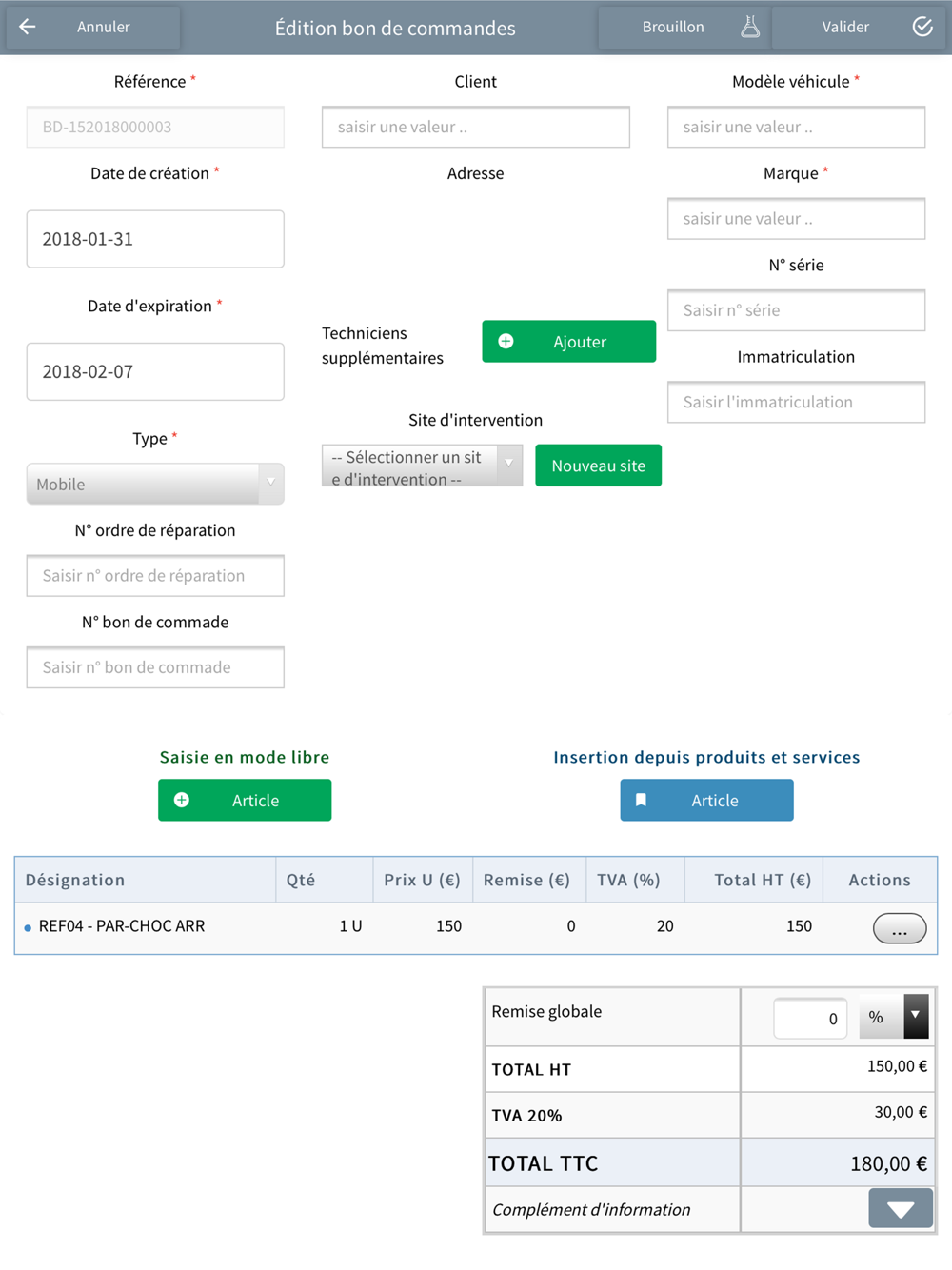952x1270 pixels.
Task: Click the plus icon on Ajouter button
Action: pyautogui.click(x=506, y=342)
